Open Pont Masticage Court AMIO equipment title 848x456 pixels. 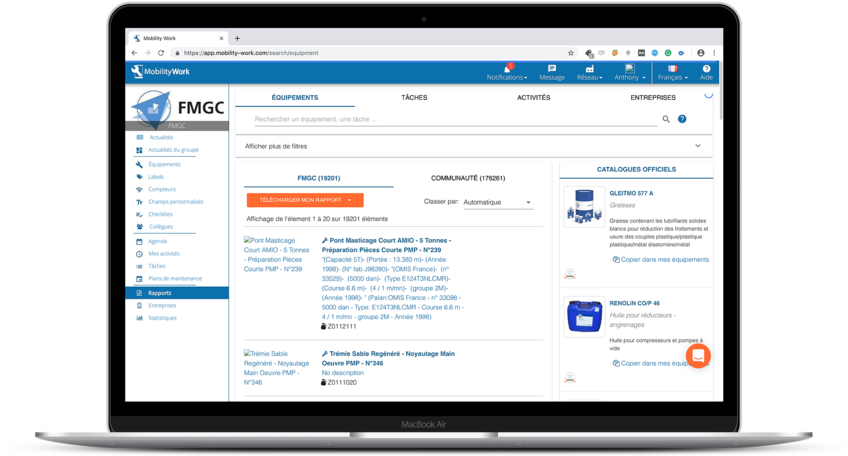[x=386, y=245]
